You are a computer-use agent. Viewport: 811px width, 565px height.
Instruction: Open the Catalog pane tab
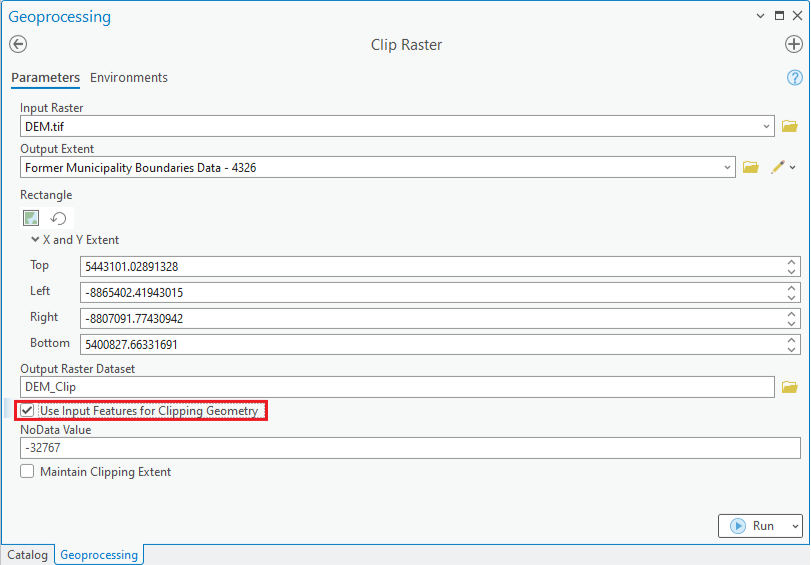coord(27,555)
